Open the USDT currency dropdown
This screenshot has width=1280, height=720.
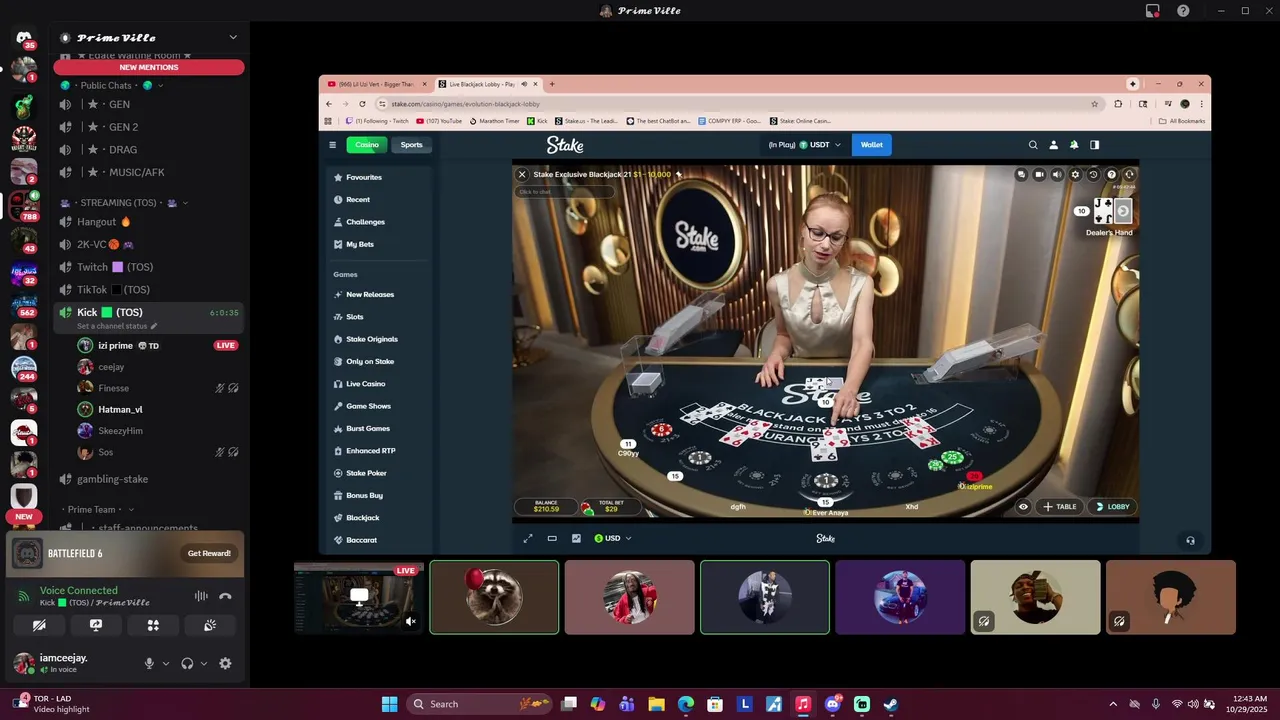coord(805,145)
